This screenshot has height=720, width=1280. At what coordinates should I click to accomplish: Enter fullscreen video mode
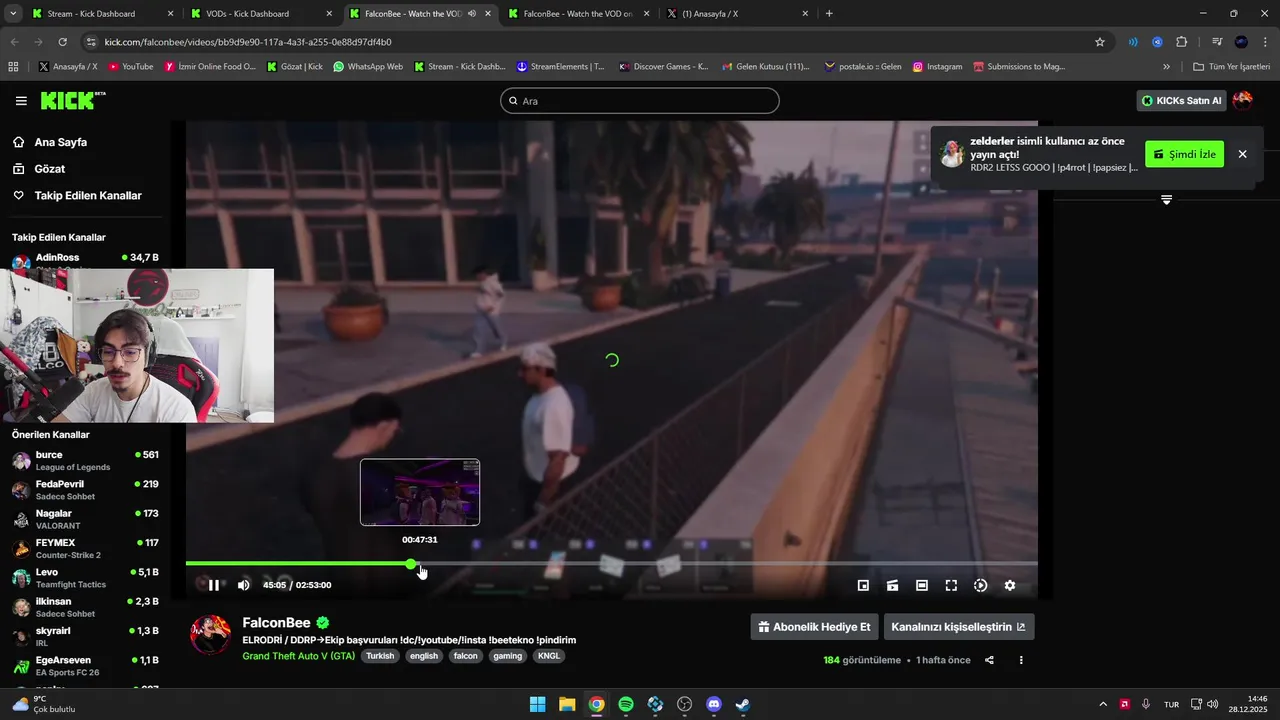pyautogui.click(x=951, y=585)
